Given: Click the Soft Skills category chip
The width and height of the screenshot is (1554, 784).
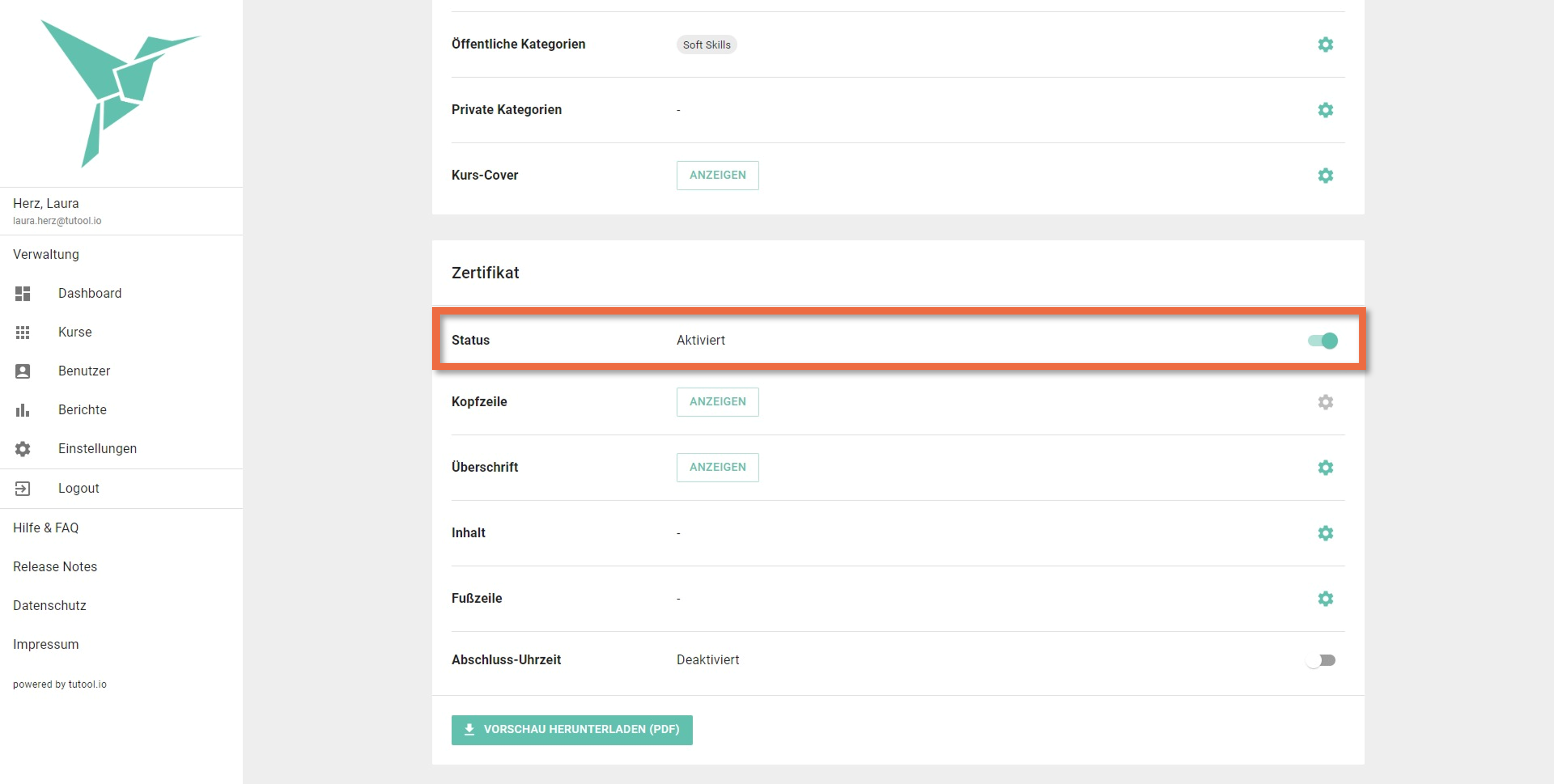Looking at the screenshot, I should point(706,44).
